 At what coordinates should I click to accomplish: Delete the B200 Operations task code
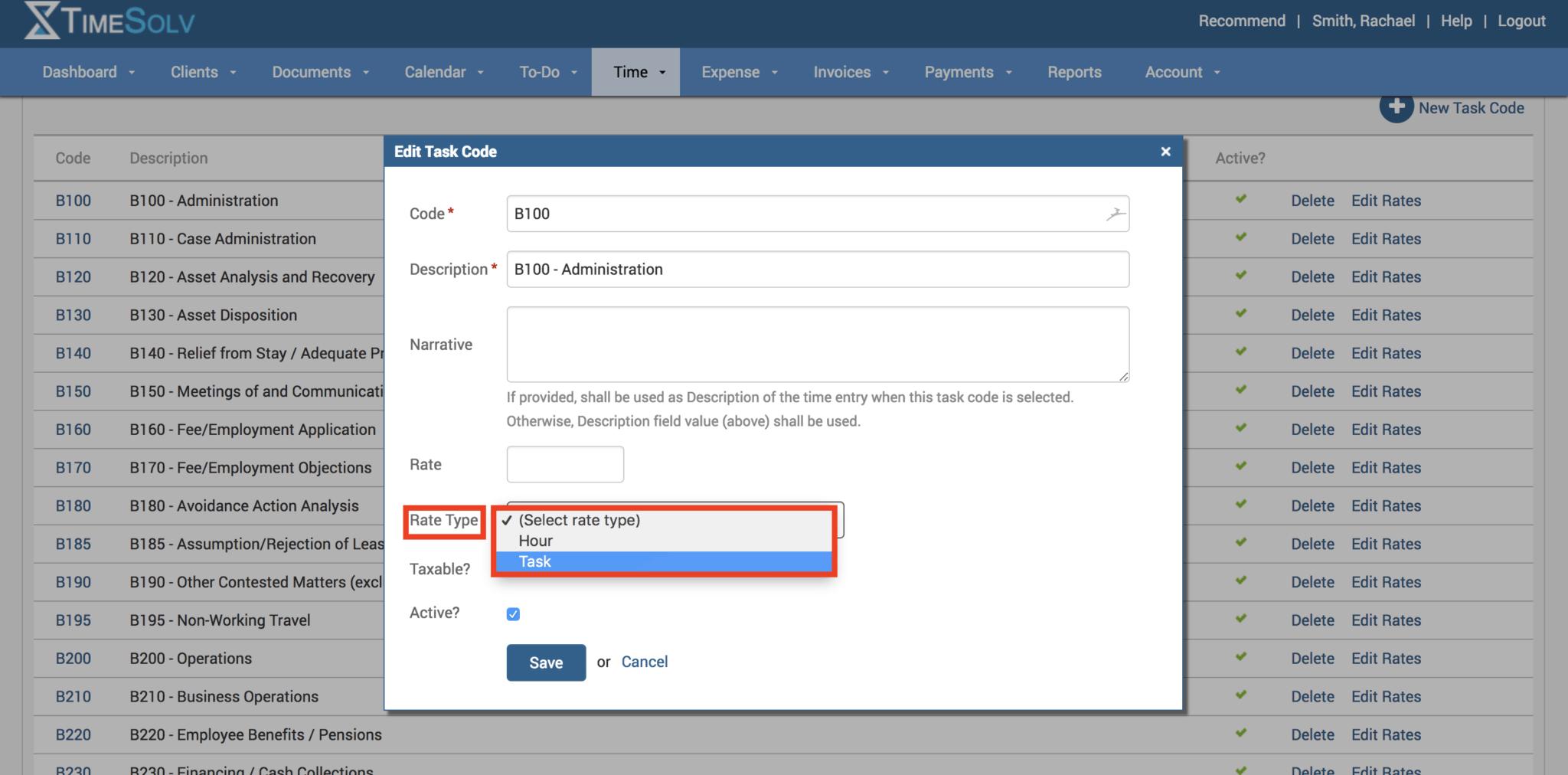(1312, 659)
